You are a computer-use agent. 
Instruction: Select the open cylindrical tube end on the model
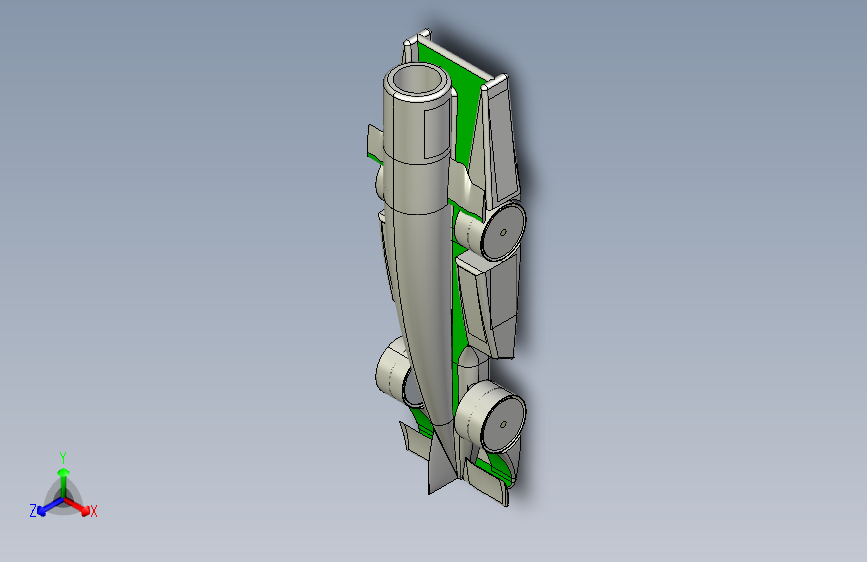(x=417, y=81)
